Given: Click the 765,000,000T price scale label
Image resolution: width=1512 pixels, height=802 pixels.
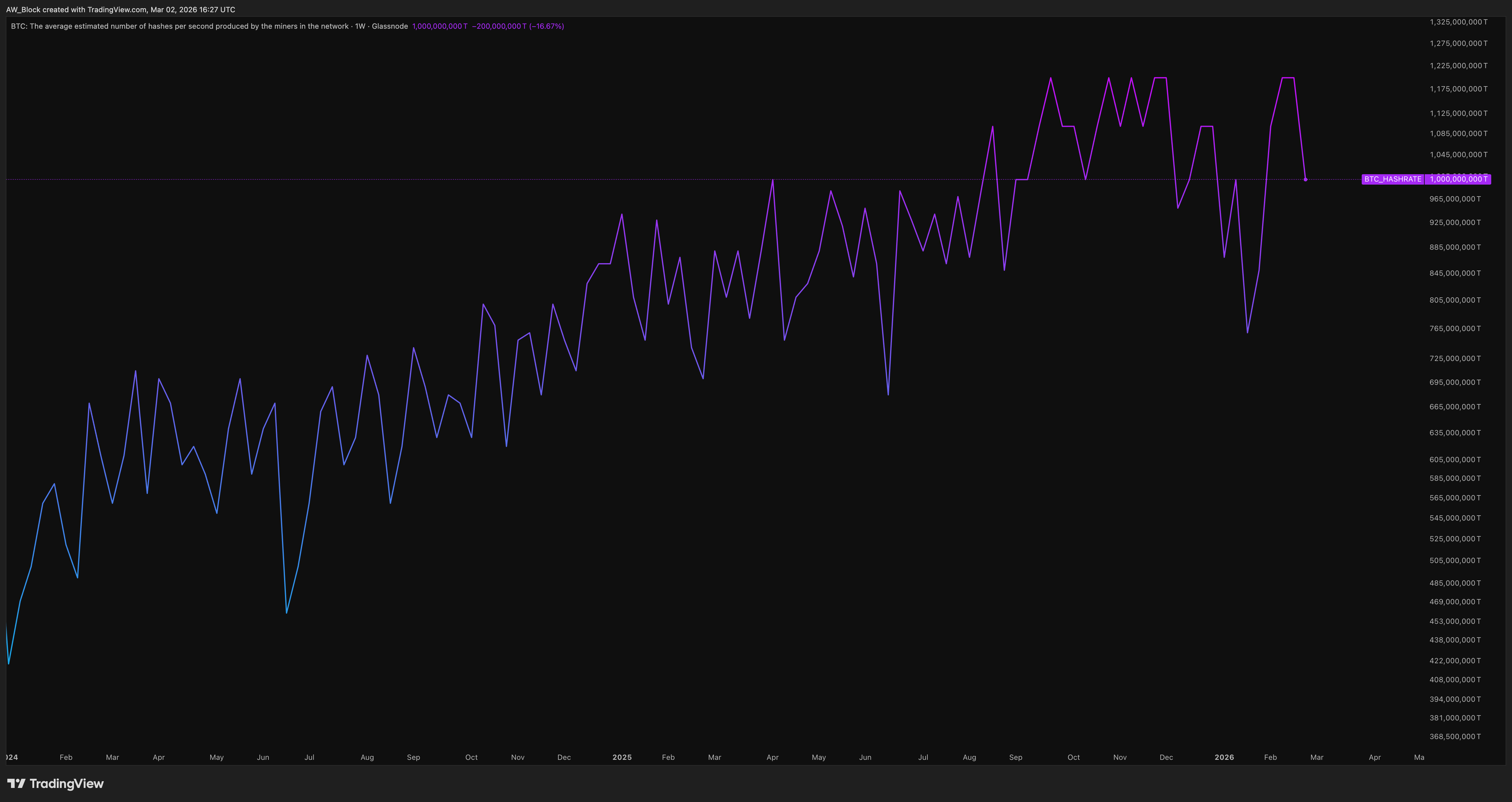Looking at the screenshot, I should pyautogui.click(x=1455, y=328).
